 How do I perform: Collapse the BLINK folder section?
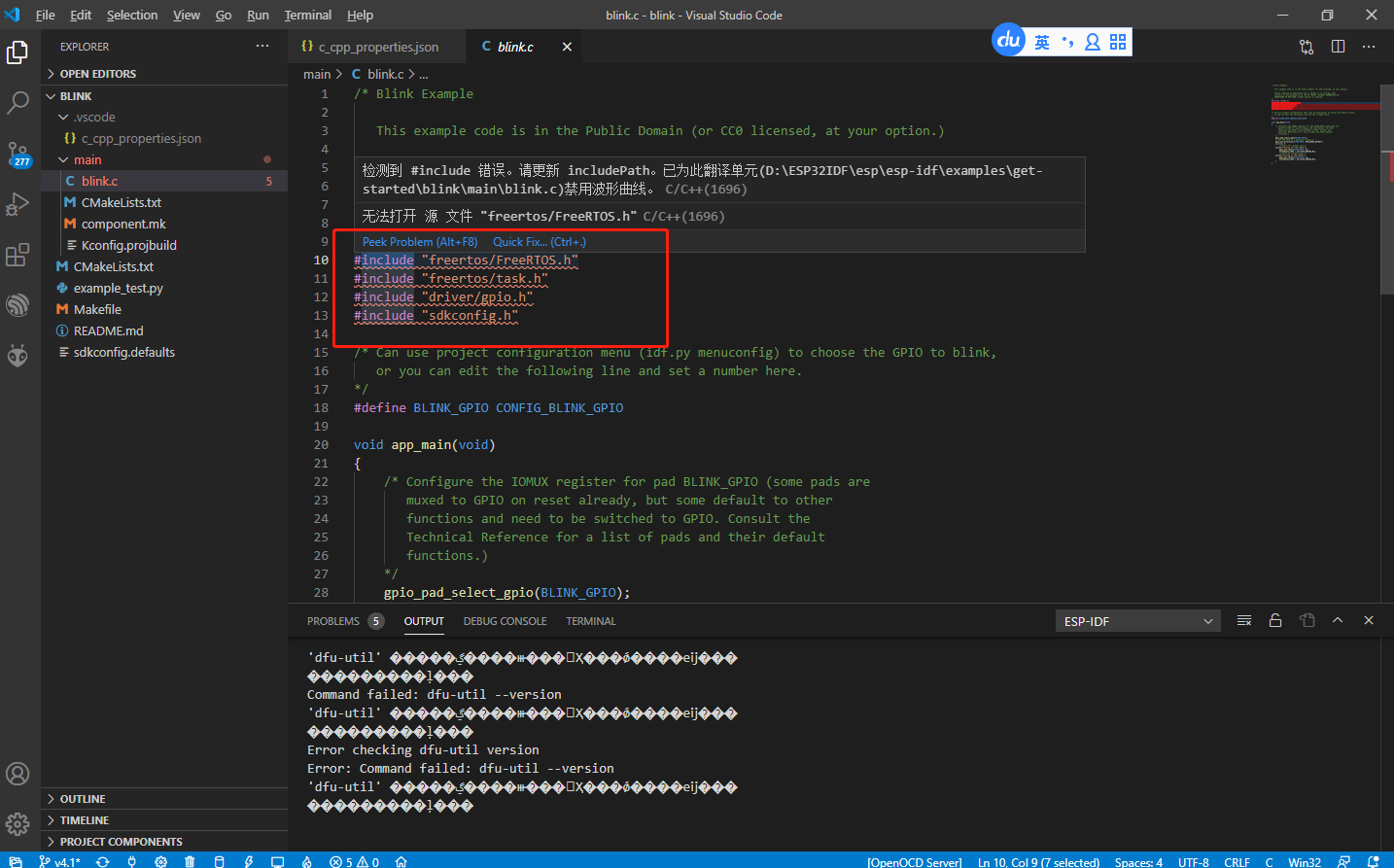click(x=163, y=96)
